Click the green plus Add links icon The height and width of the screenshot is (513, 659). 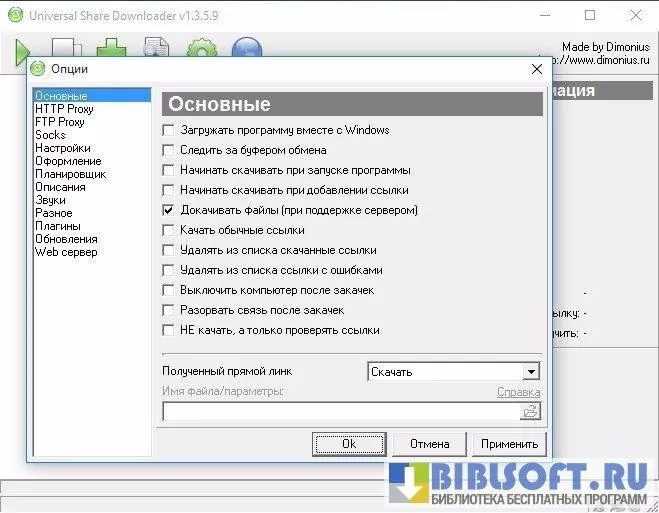[x=111, y=48]
